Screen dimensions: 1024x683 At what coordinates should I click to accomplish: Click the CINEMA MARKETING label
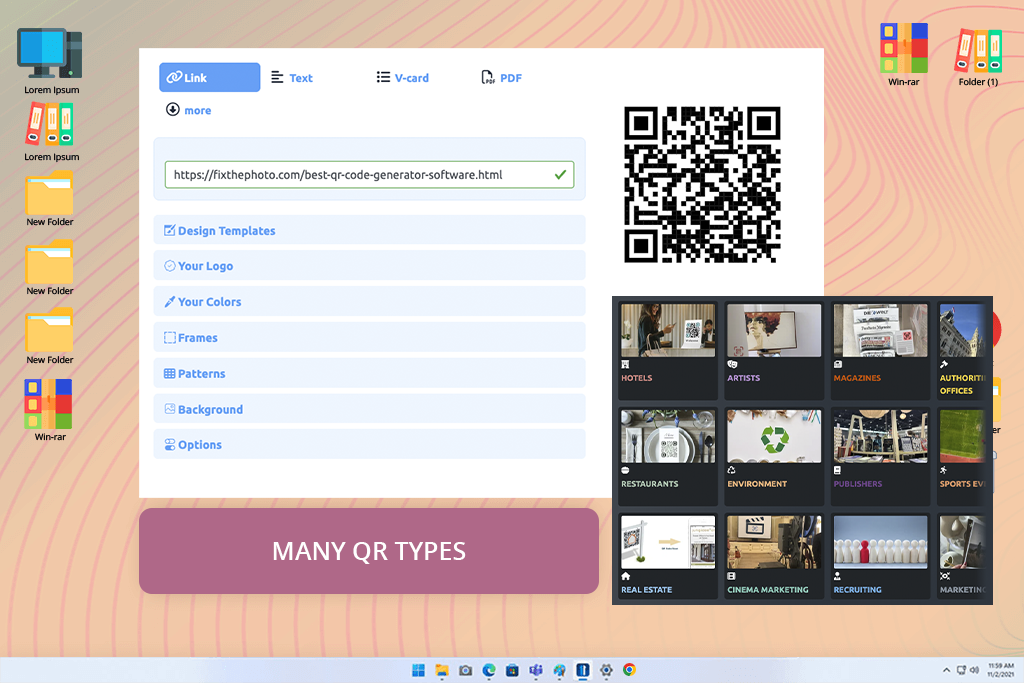coord(768,590)
